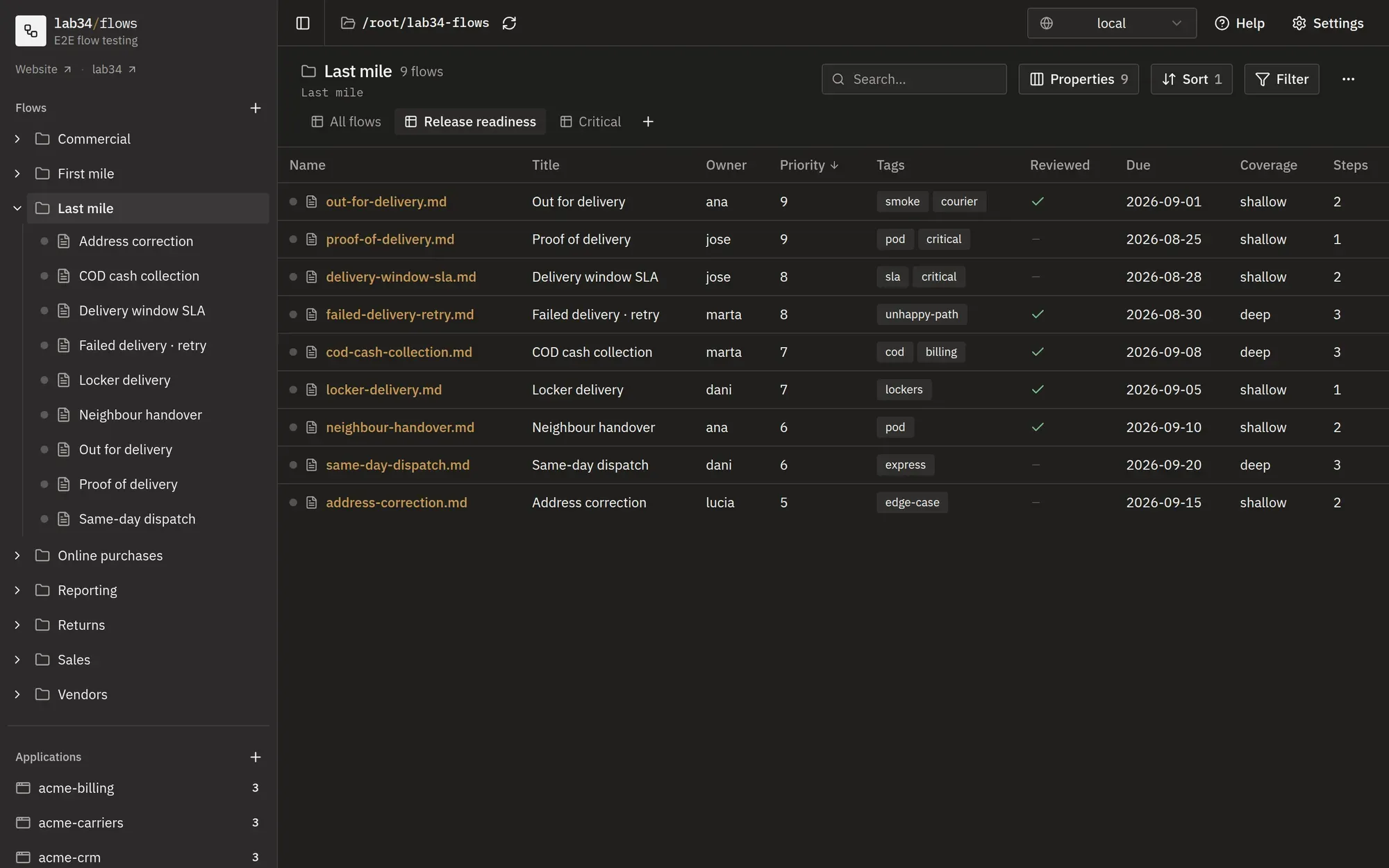The height and width of the screenshot is (868, 1389).
Task: Click the folder icon beside /root/lab34-flows path
Action: click(x=348, y=23)
